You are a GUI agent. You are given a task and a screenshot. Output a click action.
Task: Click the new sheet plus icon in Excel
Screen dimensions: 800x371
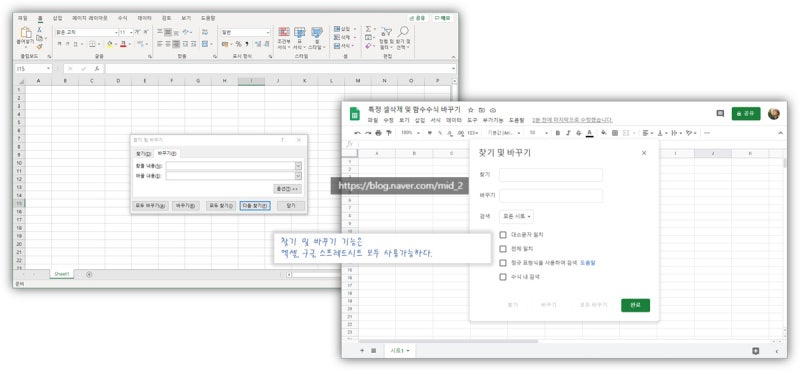89,275
